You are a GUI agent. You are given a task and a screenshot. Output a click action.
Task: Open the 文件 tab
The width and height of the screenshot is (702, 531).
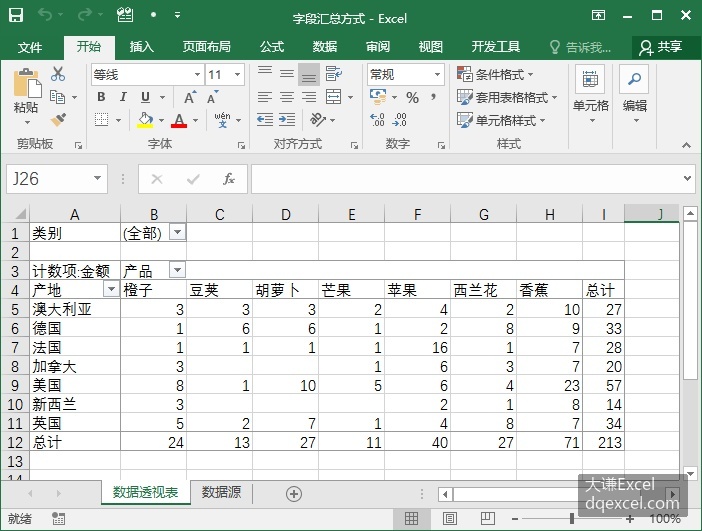pyautogui.click(x=30, y=47)
